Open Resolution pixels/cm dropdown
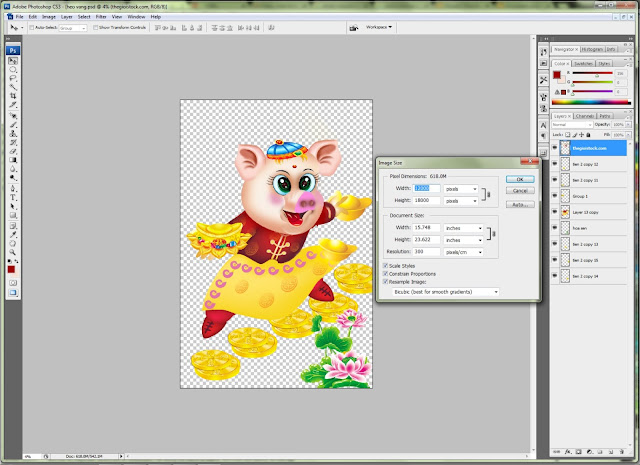Image resolution: width=640 pixels, height=465 pixels. (463, 252)
